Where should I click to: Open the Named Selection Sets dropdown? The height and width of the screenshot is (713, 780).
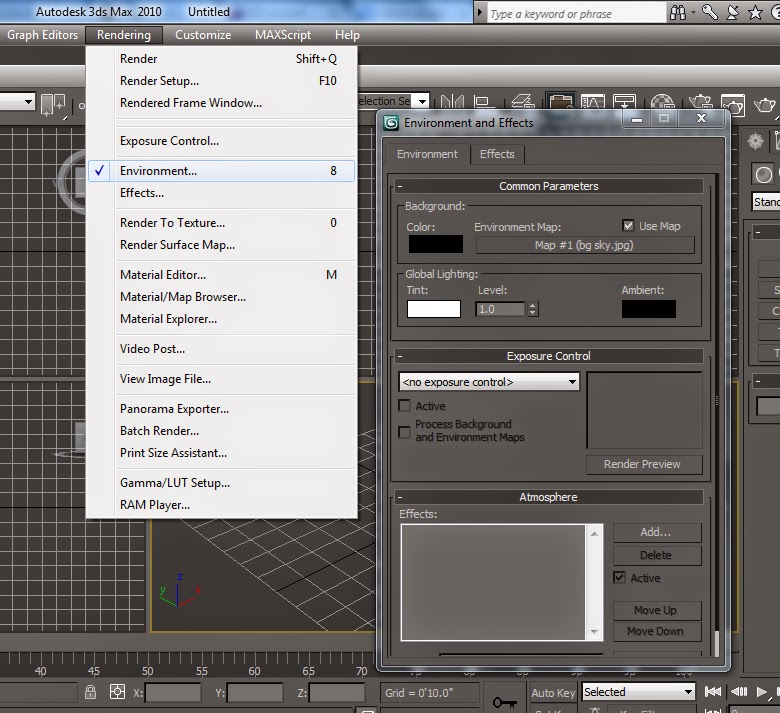click(422, 102)
